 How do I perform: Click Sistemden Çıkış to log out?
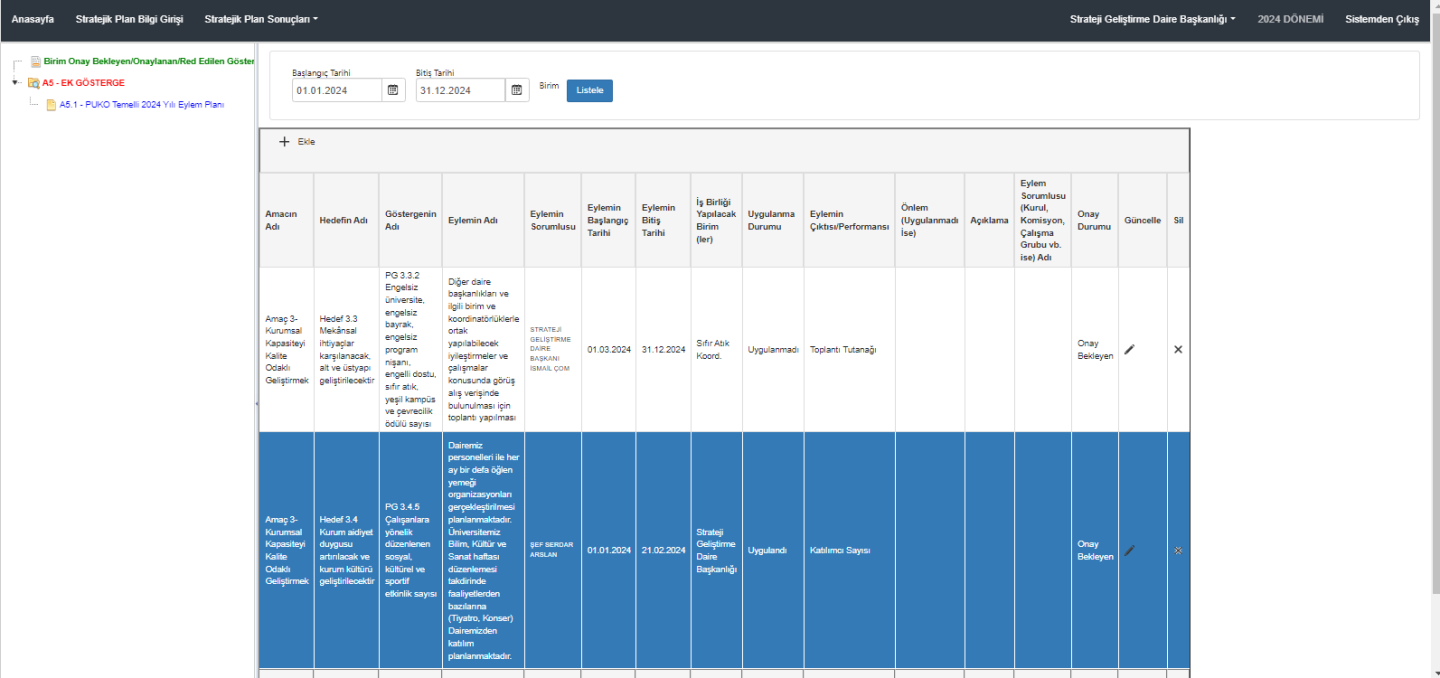(x=1382, y=19)
